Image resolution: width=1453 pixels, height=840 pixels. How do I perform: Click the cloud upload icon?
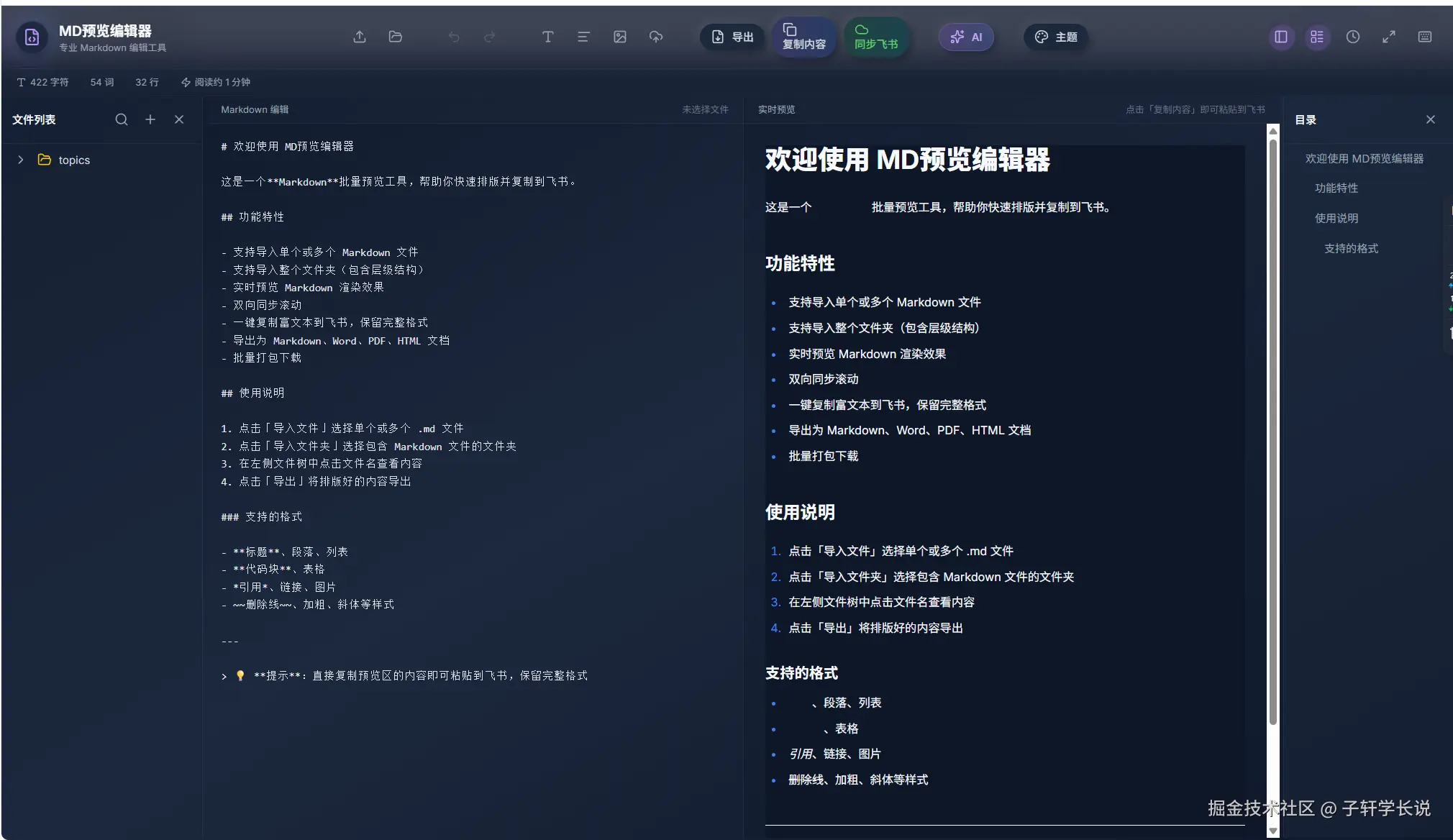[x=656, y=37]
